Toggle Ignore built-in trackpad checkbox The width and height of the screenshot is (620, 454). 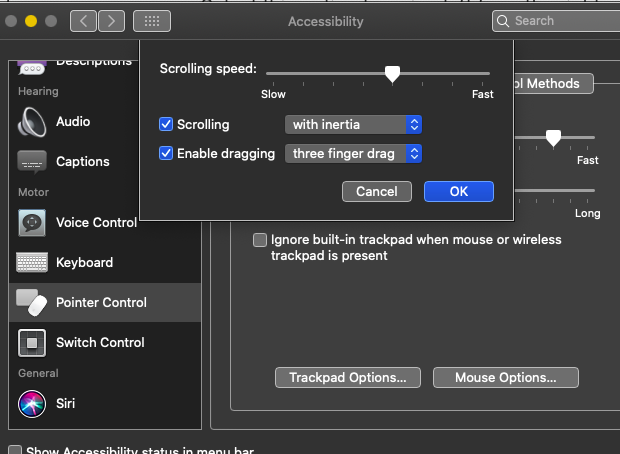coord(260,240)
